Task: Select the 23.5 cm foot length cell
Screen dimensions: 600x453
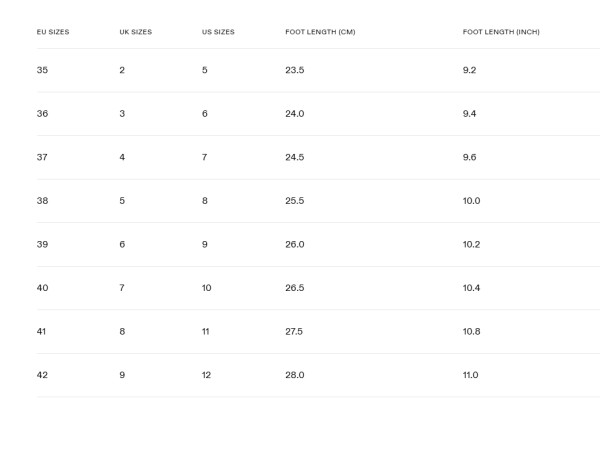Action: click(294, 70)
